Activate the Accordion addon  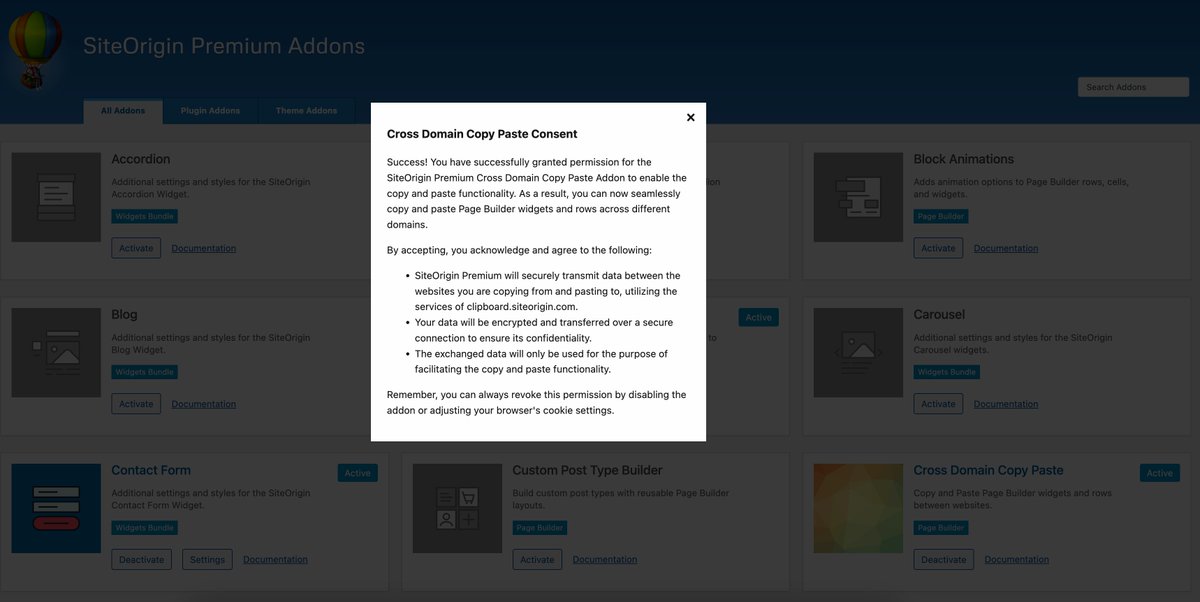136,248
